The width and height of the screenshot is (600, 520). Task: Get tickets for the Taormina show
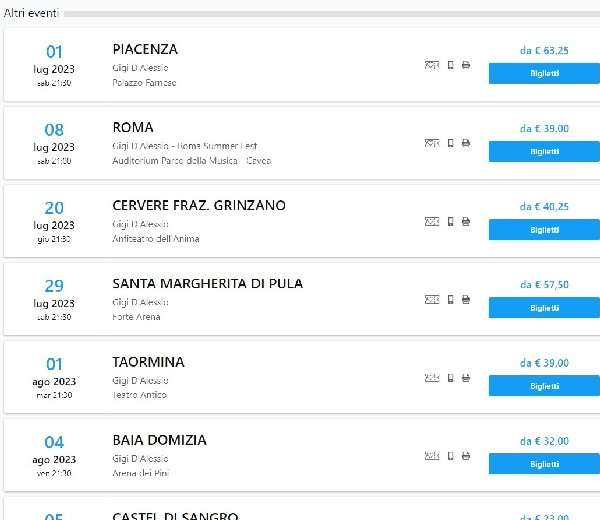(x=544, y=386)
